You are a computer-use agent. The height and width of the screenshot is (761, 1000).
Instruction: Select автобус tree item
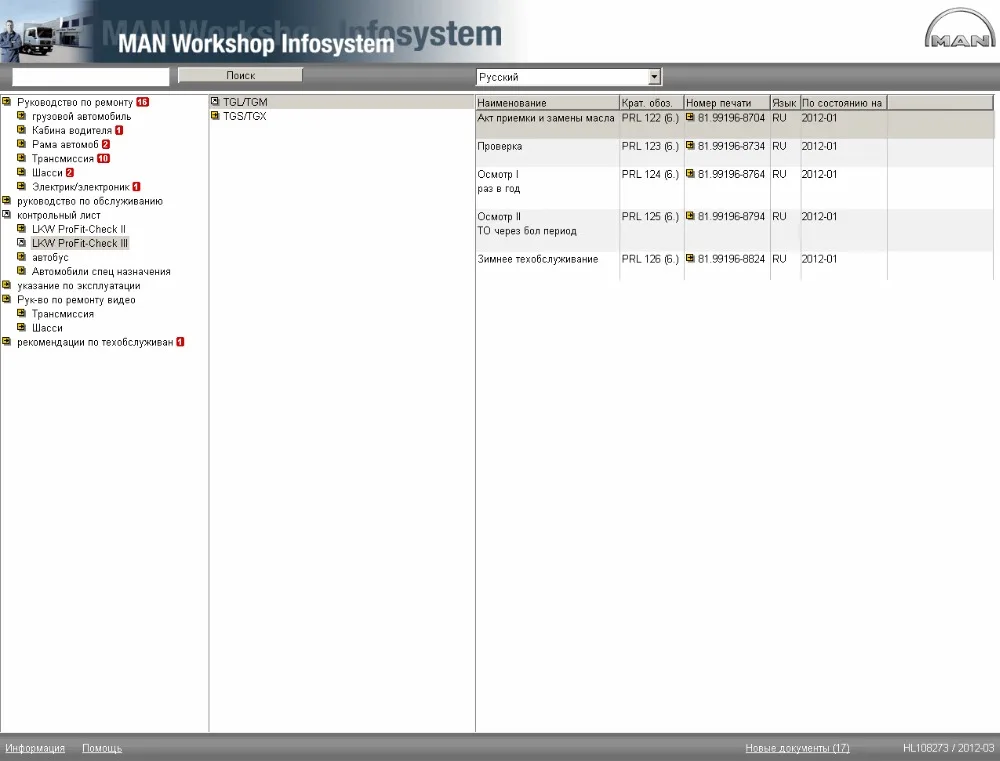click(x=50, y=257)
